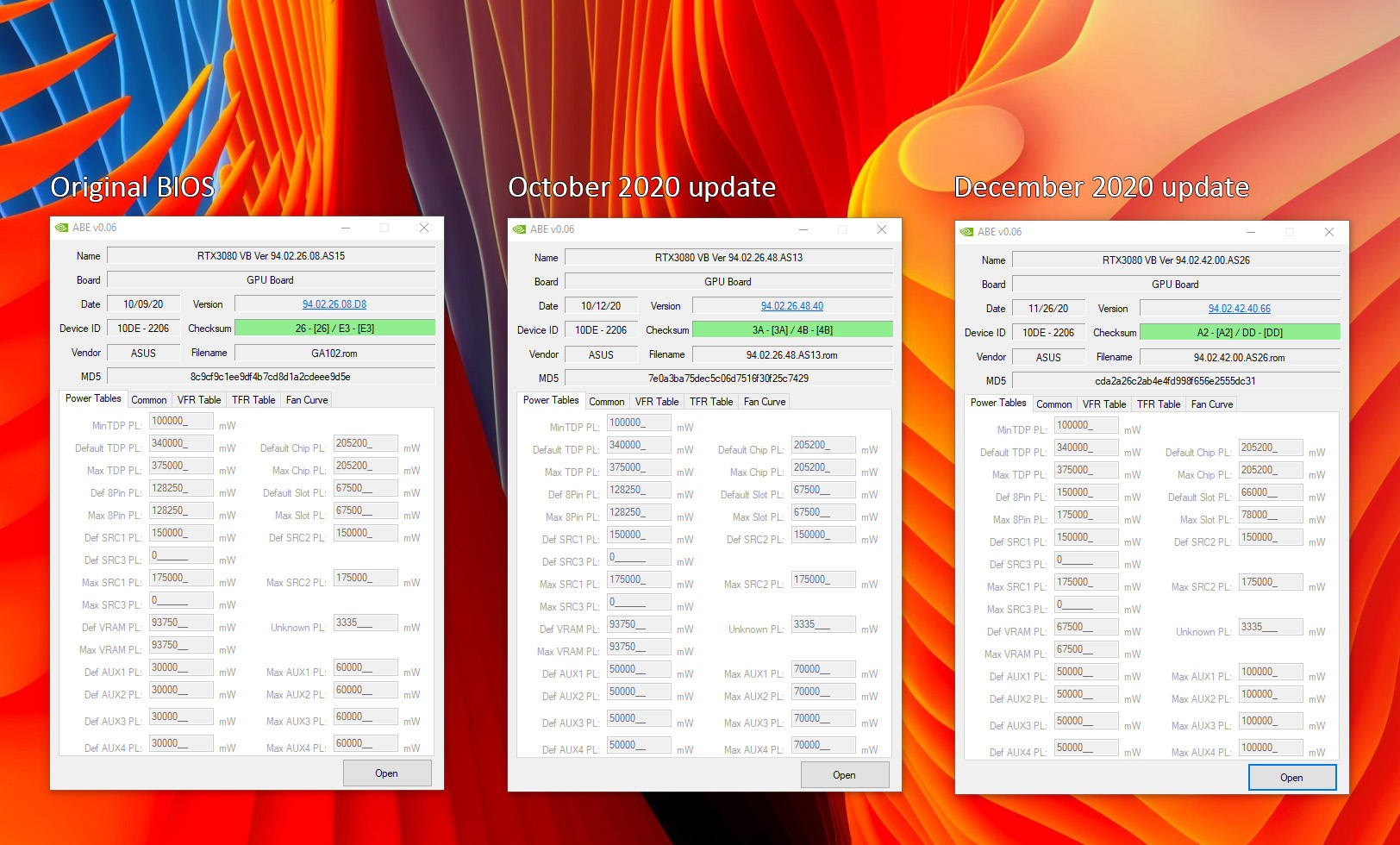1400x845 pixels.
Task: Open Fan Curve tab in December 2020 window
Action: click(1212, 404)
